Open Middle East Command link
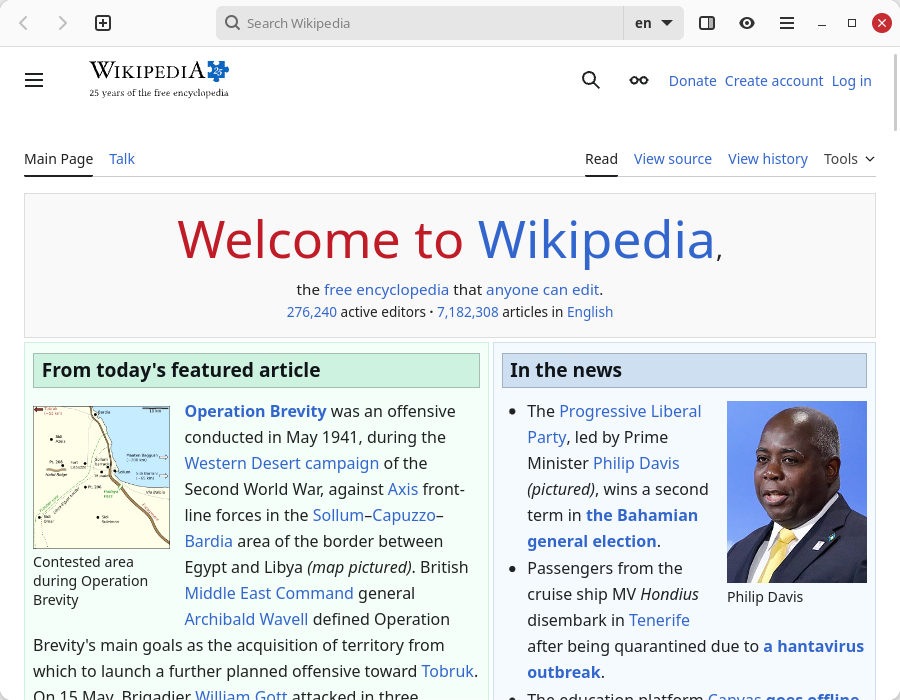 269,593
